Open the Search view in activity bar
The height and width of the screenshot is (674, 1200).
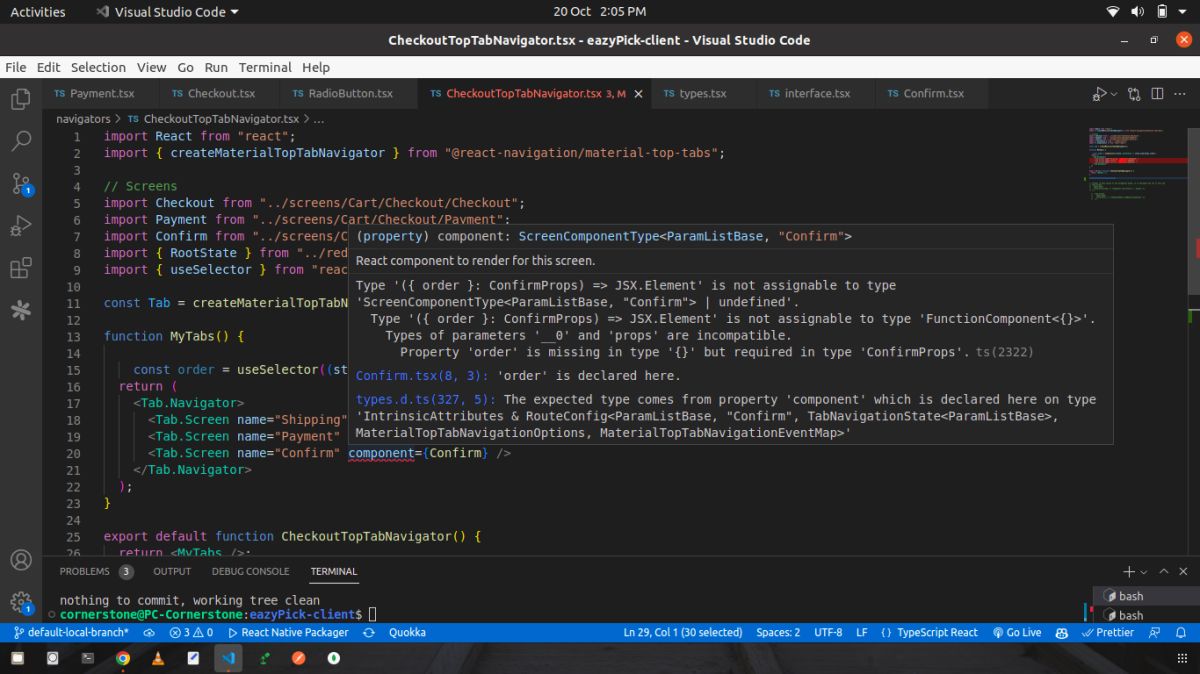pos(20,141)
